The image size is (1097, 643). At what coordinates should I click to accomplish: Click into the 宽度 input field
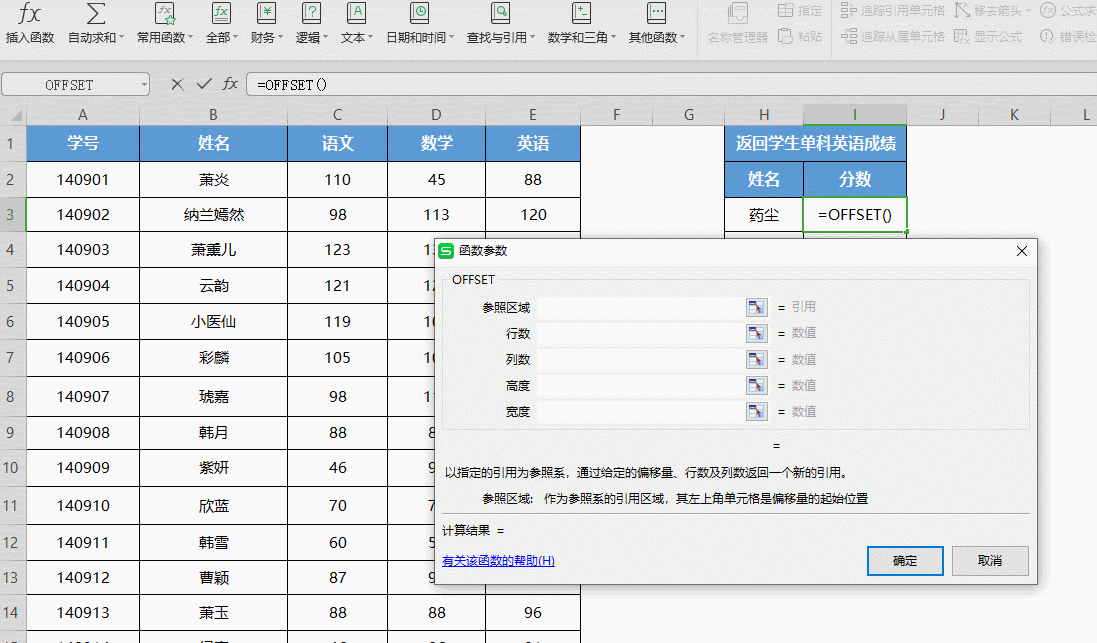pos(641,411)
